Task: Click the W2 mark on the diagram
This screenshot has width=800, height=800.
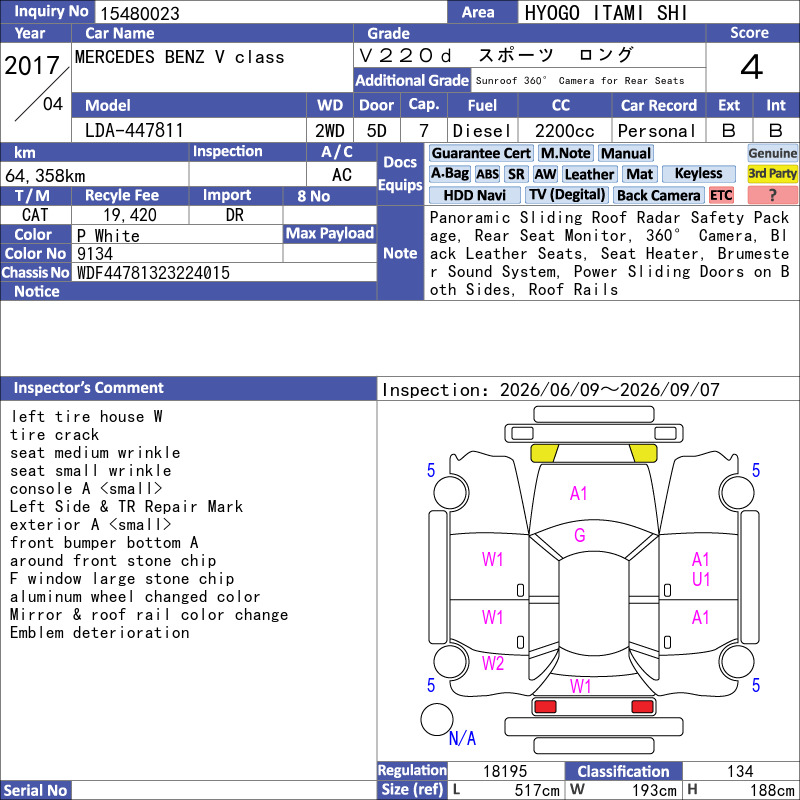Action: (493, 663)
